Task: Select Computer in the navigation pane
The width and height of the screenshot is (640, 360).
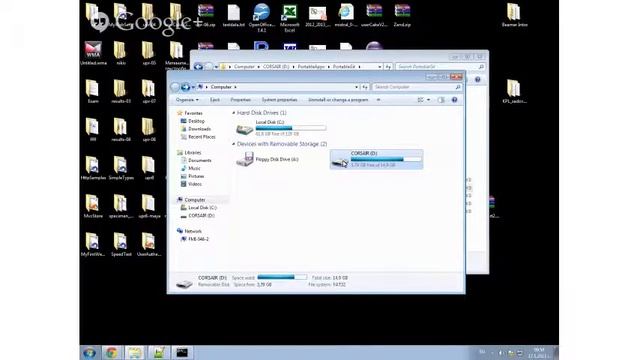Action: (x=195, y=200)
